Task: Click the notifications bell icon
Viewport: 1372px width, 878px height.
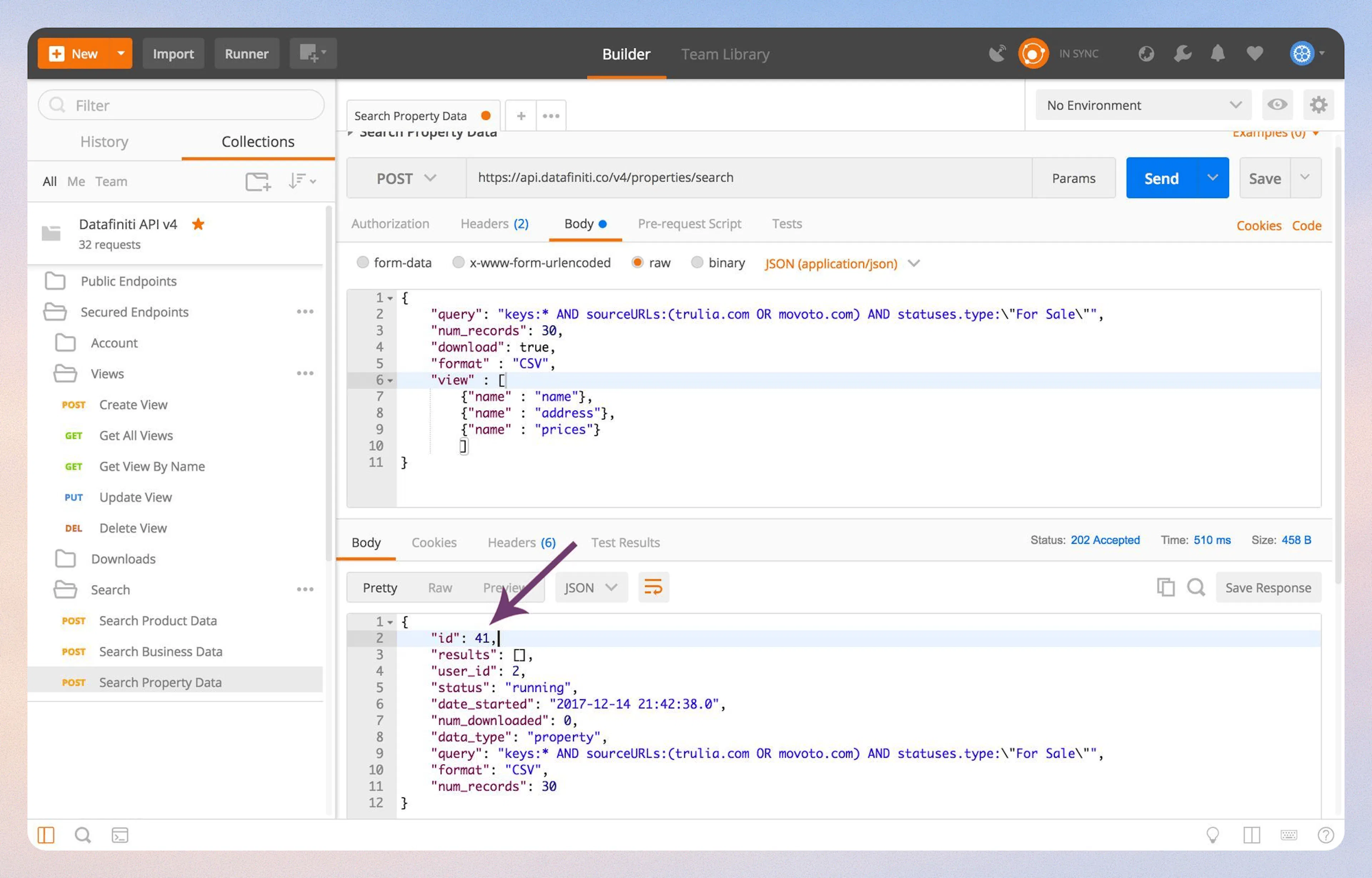Action: pos(1217,54)
